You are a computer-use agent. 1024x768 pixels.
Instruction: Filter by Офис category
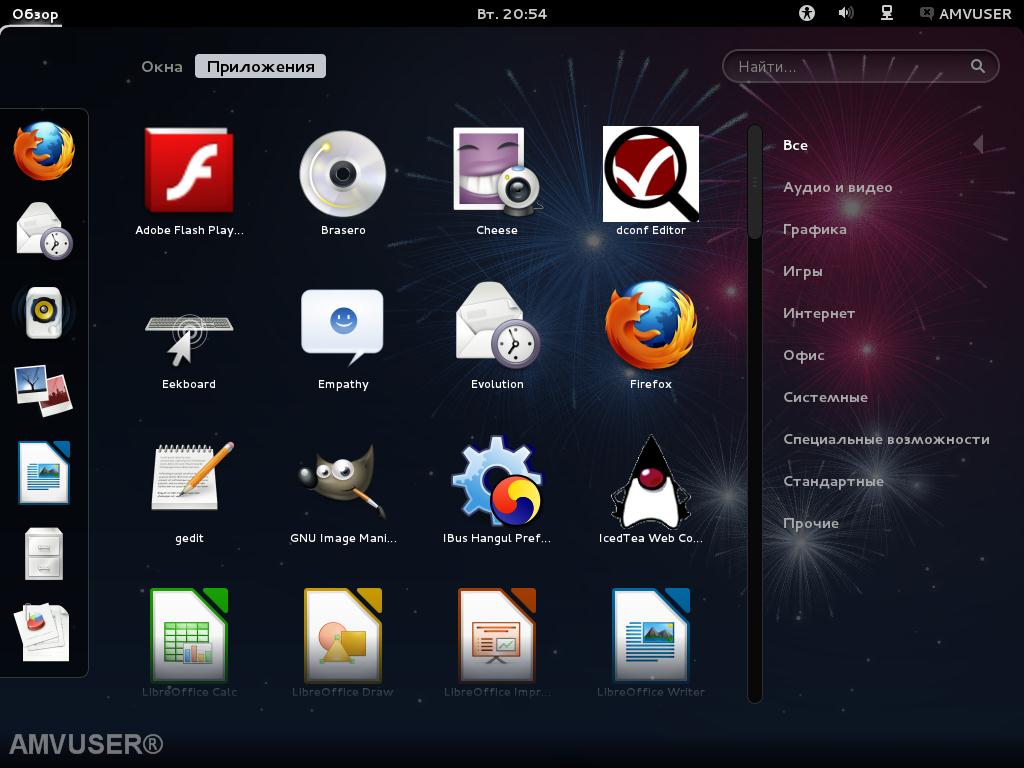pos(804,355)
